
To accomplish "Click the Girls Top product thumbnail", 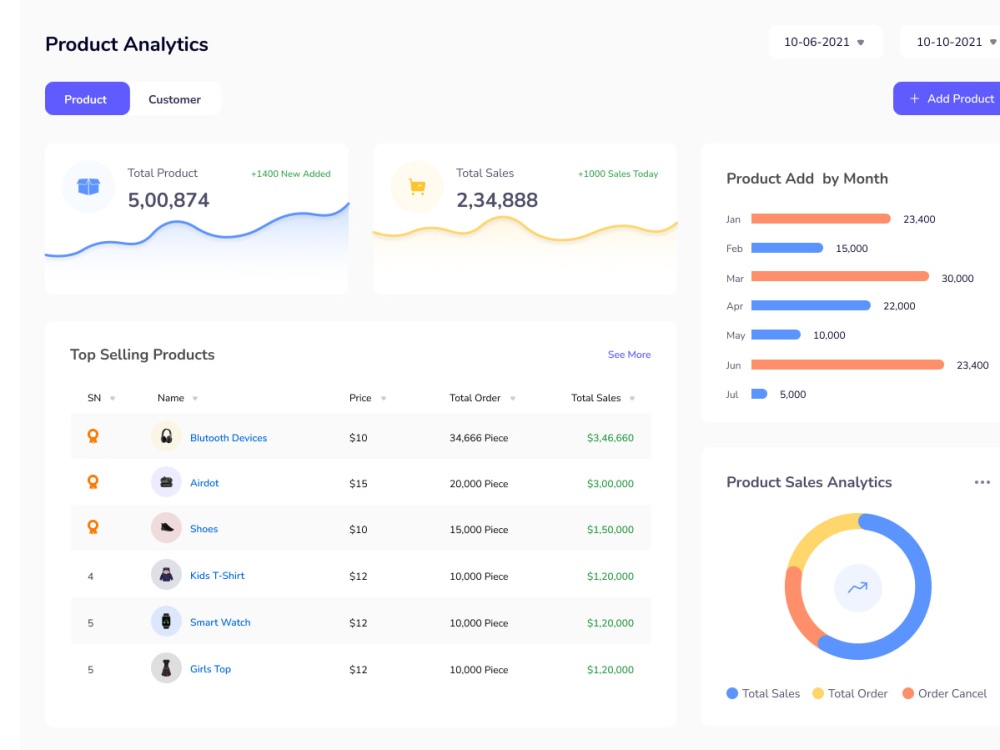I will tap(166, 668).
